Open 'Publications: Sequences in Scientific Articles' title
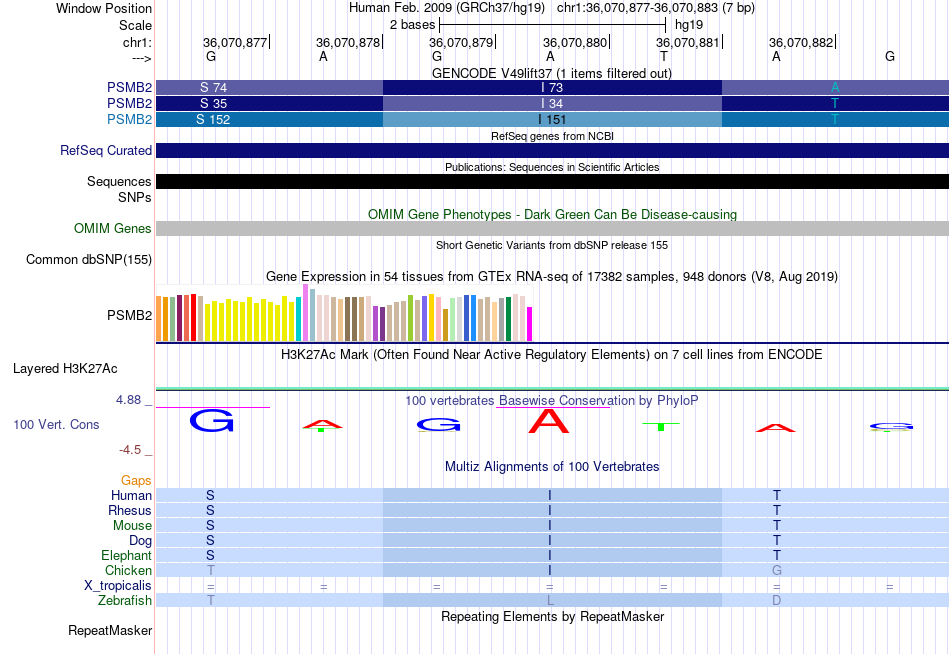 tap(552, 167)
